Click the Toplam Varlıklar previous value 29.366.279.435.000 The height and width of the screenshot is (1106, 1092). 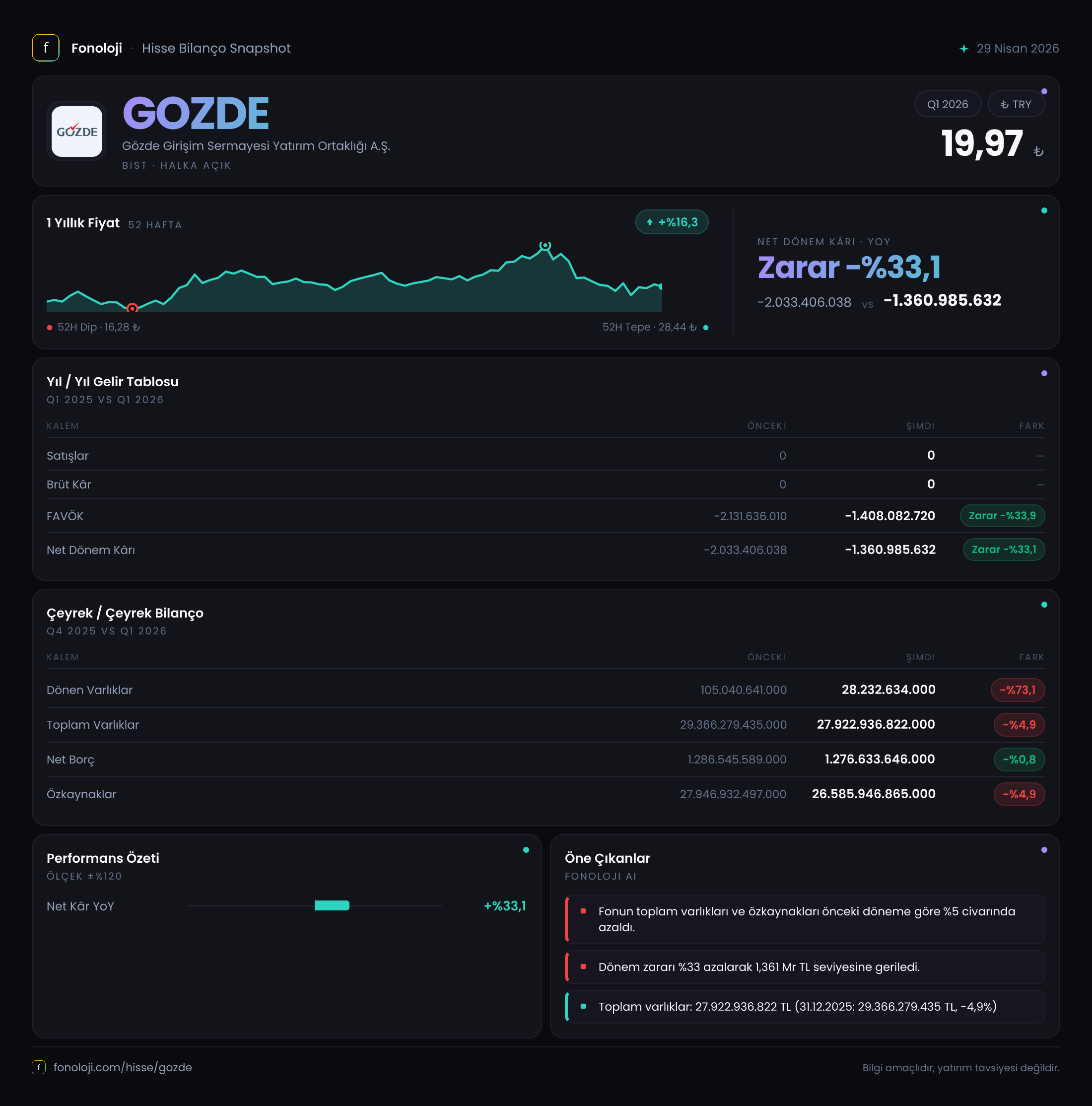[733, 725]
